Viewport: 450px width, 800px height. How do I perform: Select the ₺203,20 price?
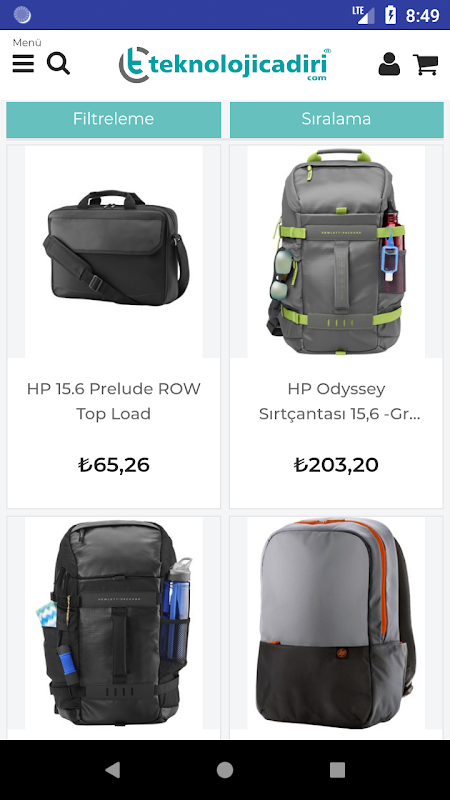point(337,465)
